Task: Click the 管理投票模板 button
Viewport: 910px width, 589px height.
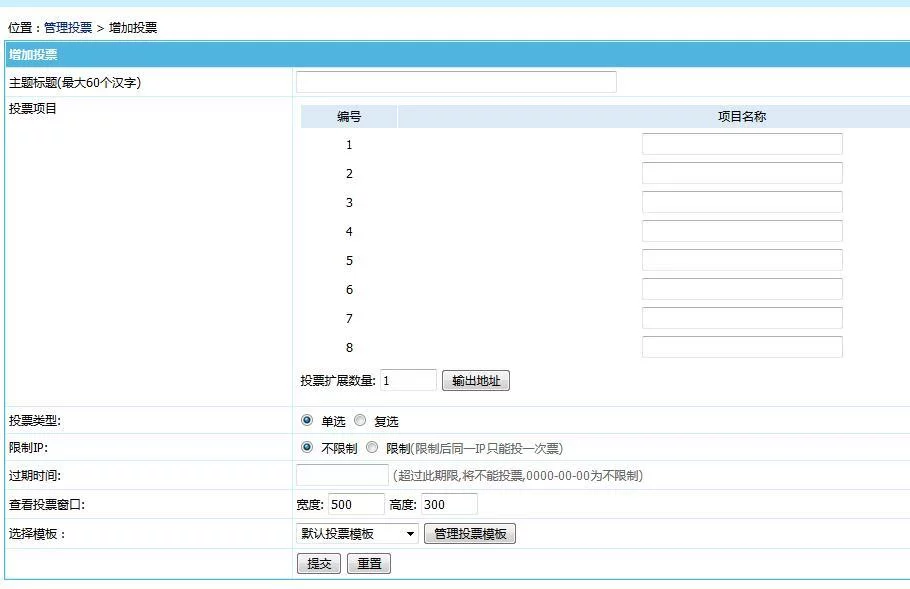Action: pos(470,533)
